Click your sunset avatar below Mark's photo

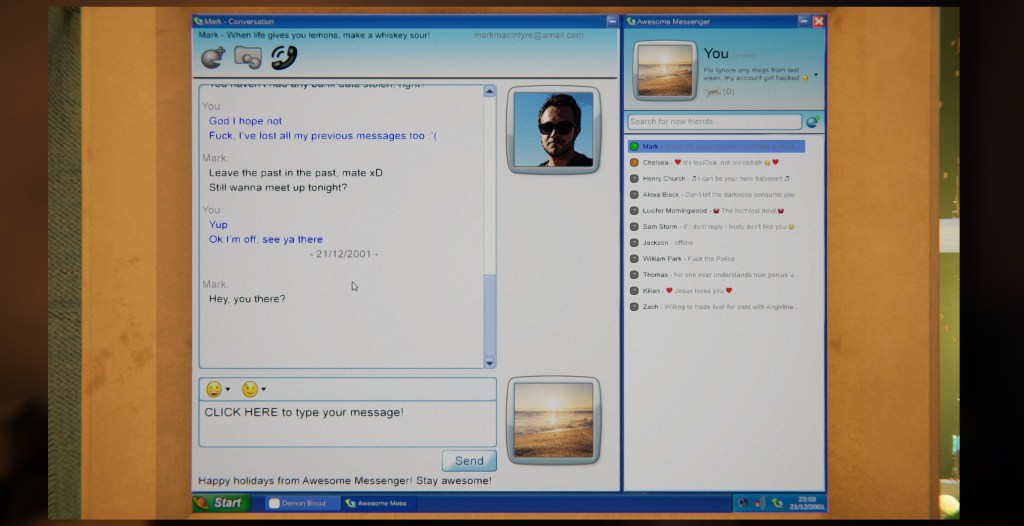click(x=553, y=420)
